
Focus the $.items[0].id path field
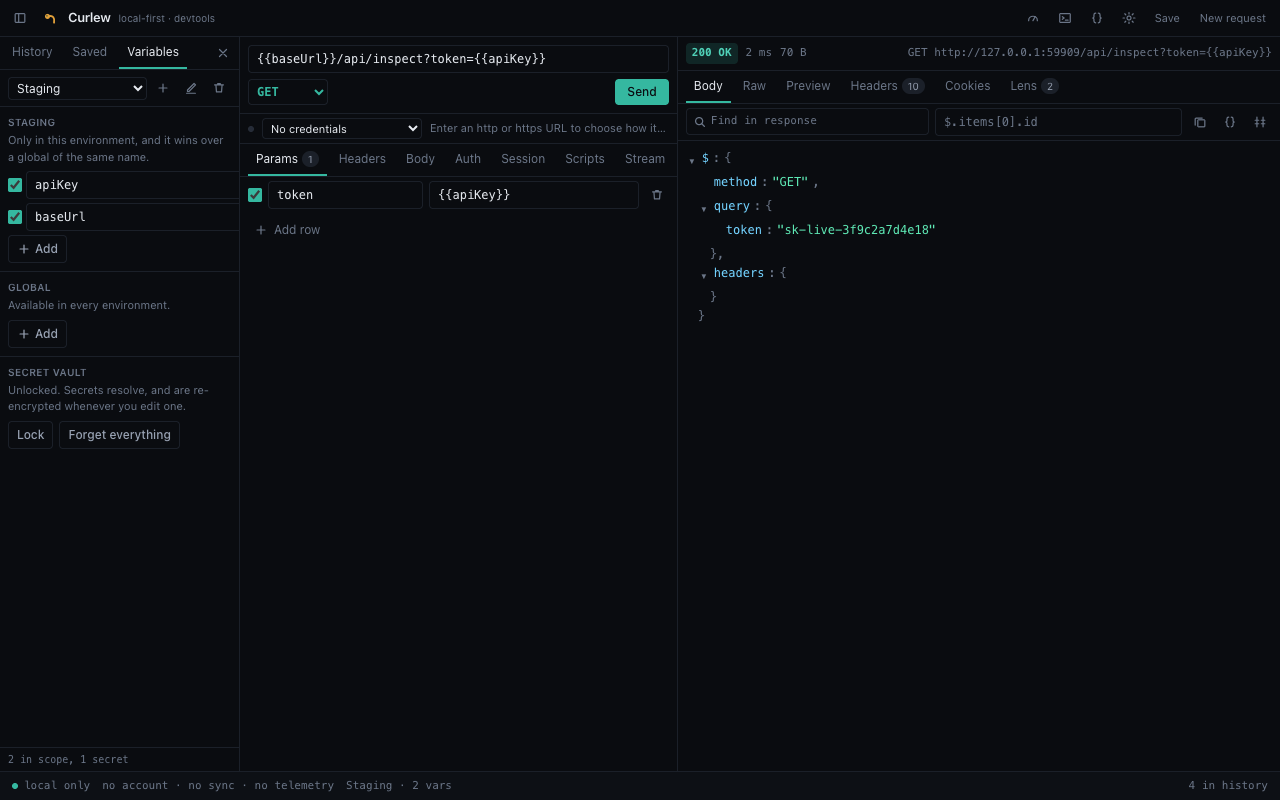(x=1058, y=122)
